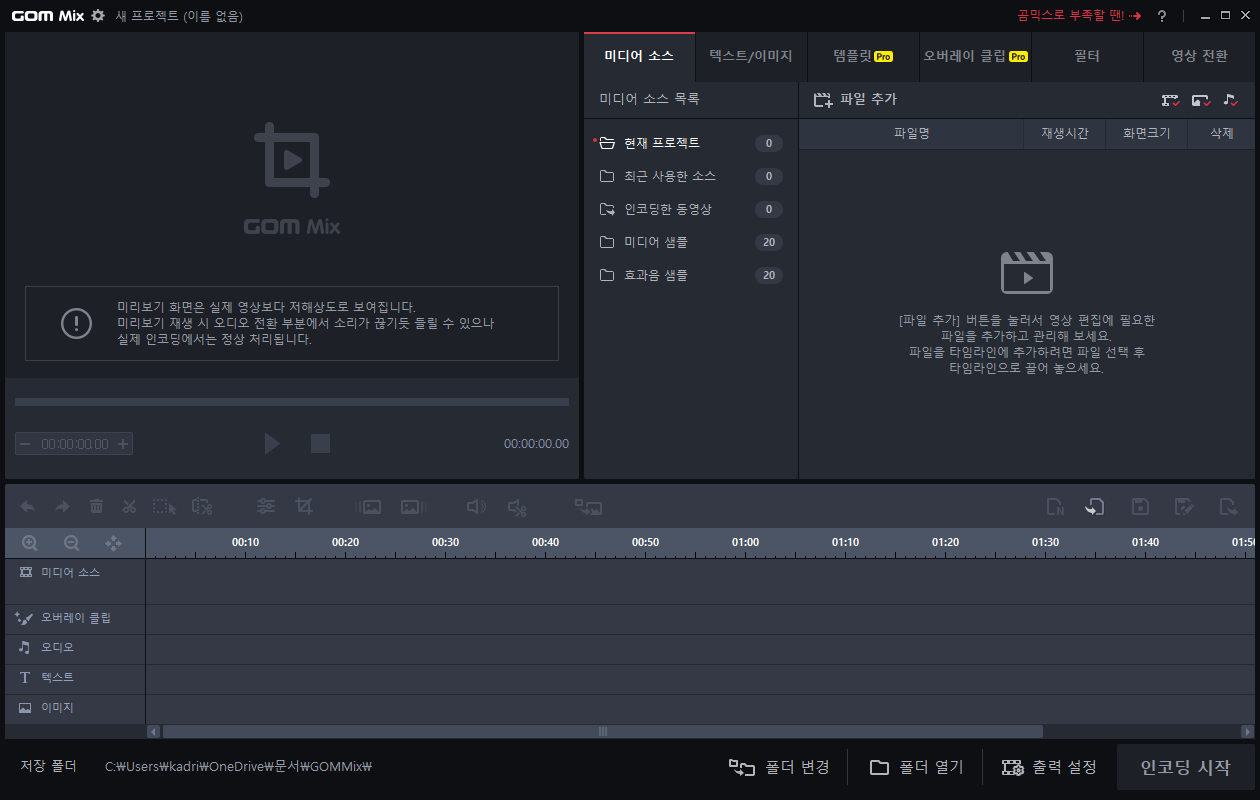The height and width of the screenshot is (800, 1260).
Task: Click the save-as floppy pencil icon
Action: coord(1185,507)
